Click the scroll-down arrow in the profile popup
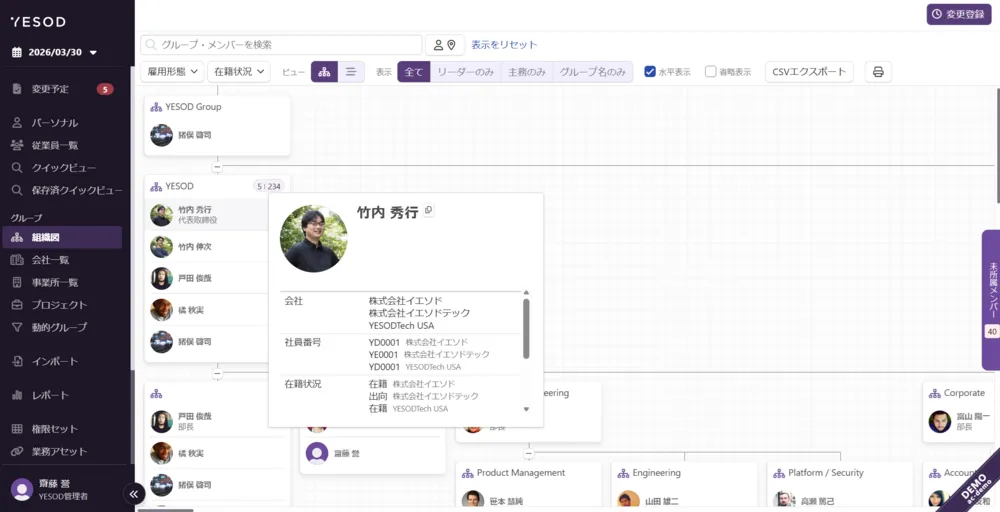Screen dimensions: 1000x512 [x=526, y=409]
